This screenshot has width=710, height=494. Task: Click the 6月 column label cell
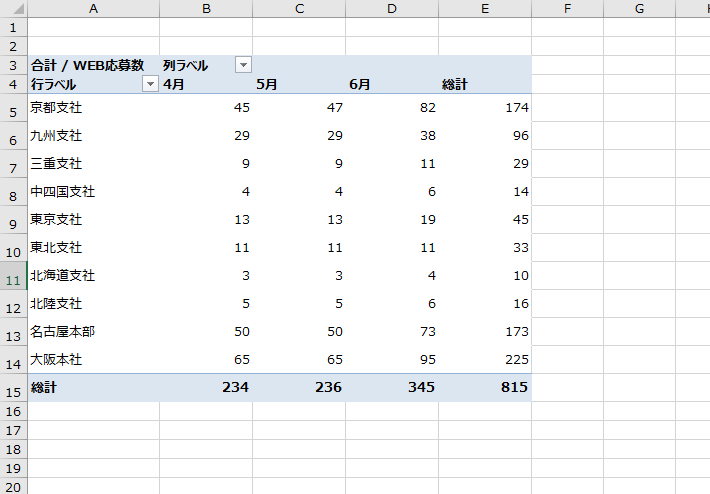pos(392,84)
